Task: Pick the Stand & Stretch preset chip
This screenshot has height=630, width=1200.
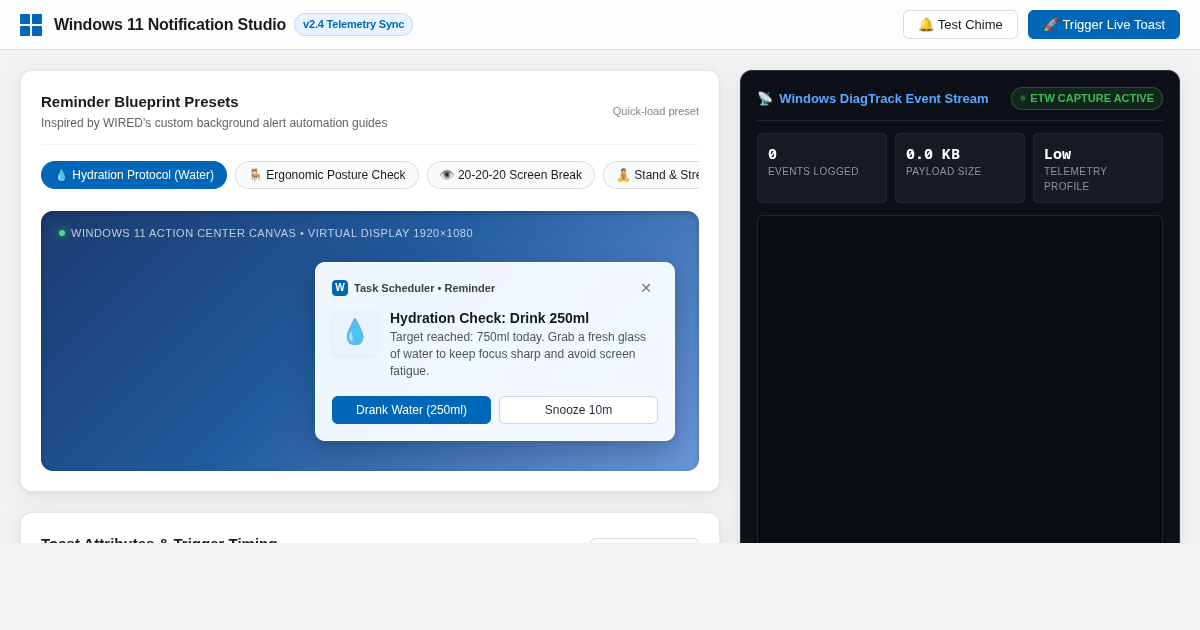Action: click(651, 175)
